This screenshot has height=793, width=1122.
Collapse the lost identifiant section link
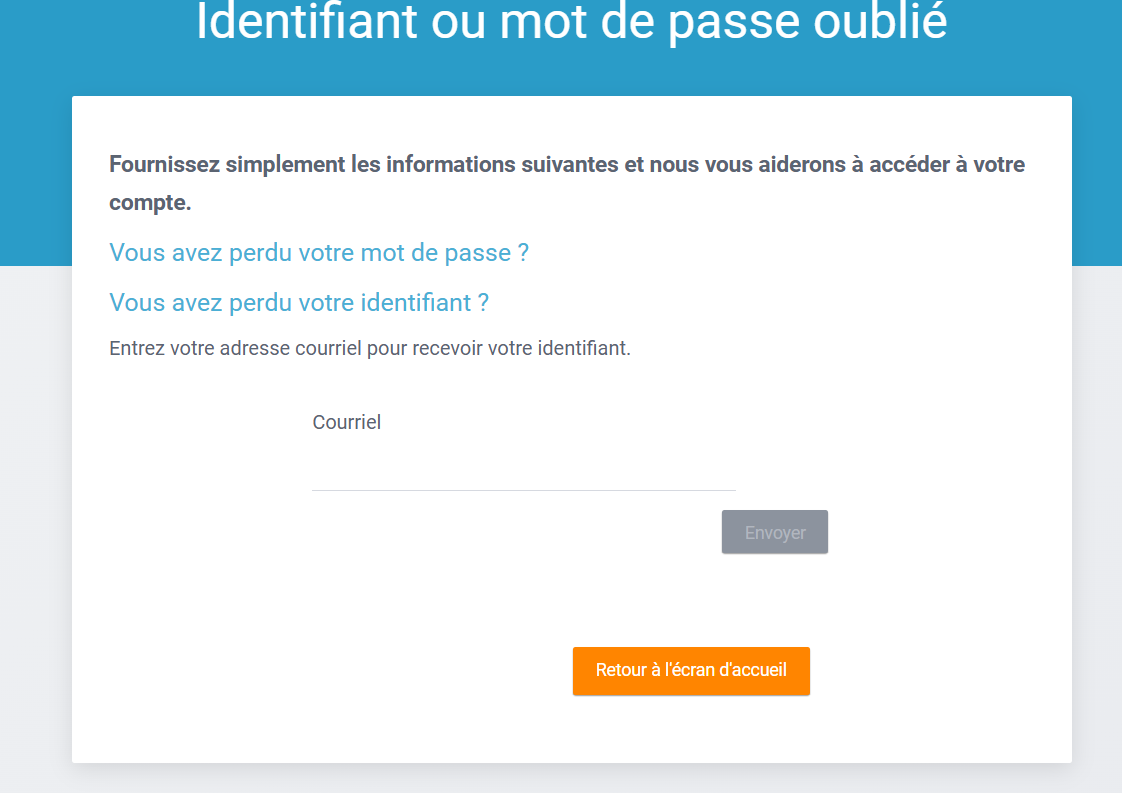click(x=298, y=302)
